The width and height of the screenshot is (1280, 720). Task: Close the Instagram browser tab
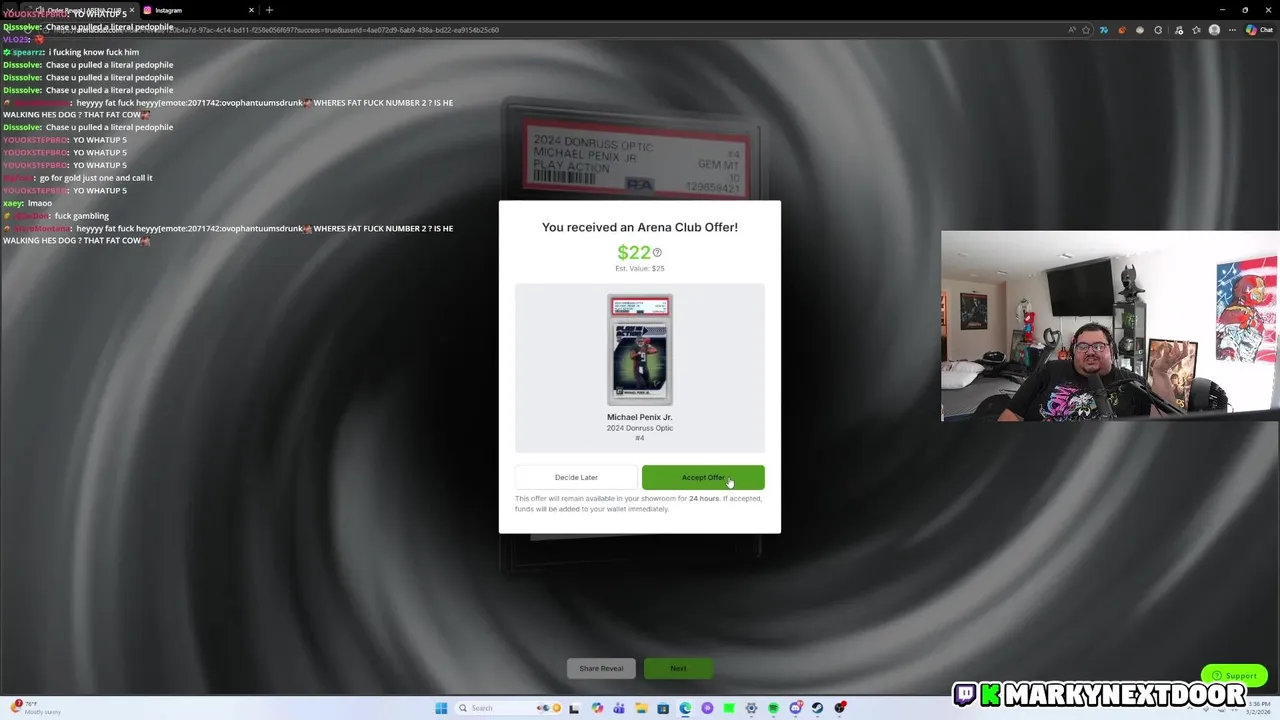(251, 10)
